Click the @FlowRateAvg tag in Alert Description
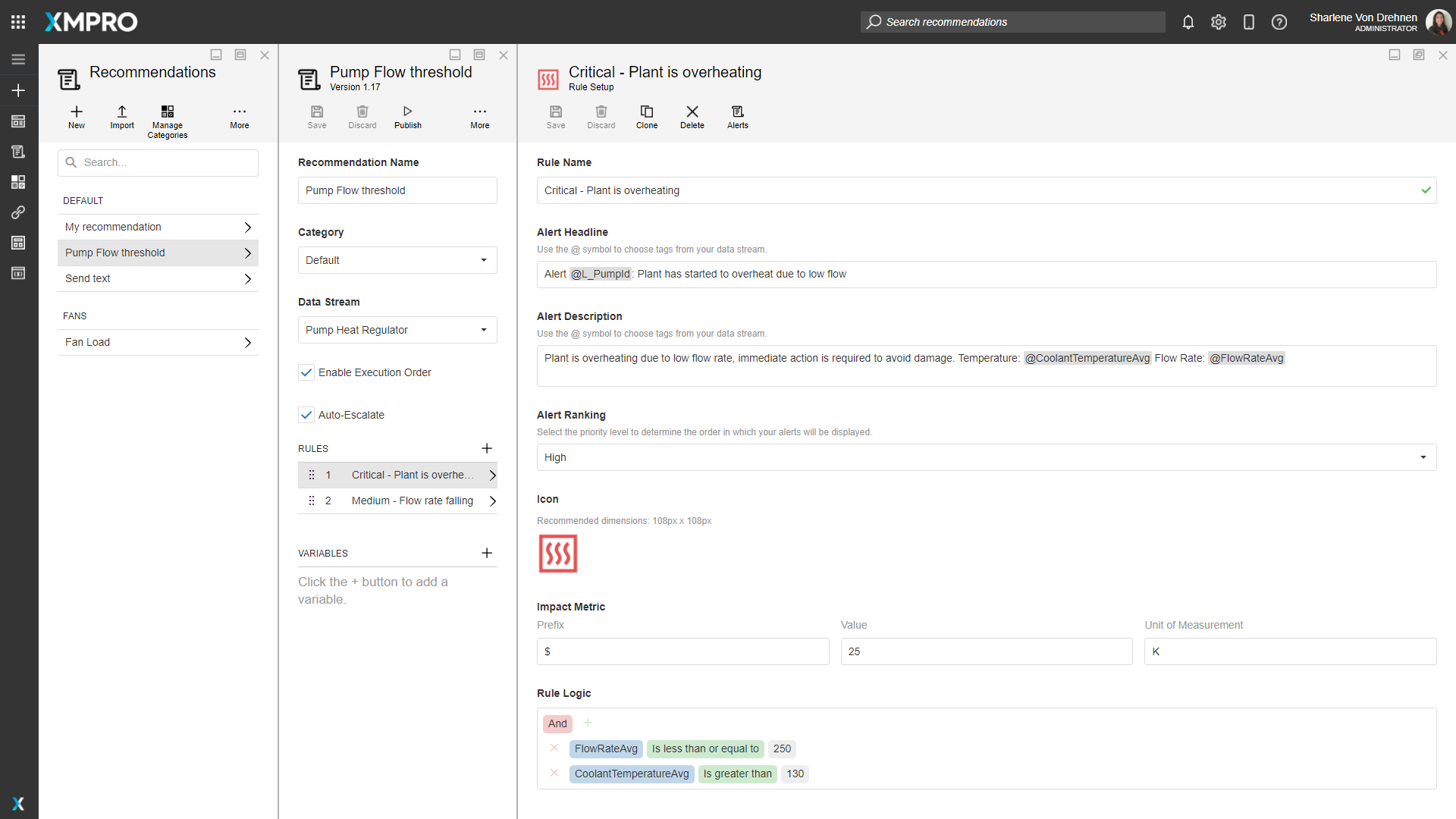The image size is (1456, 819). pyautogui.click(x=1247, y=358)
